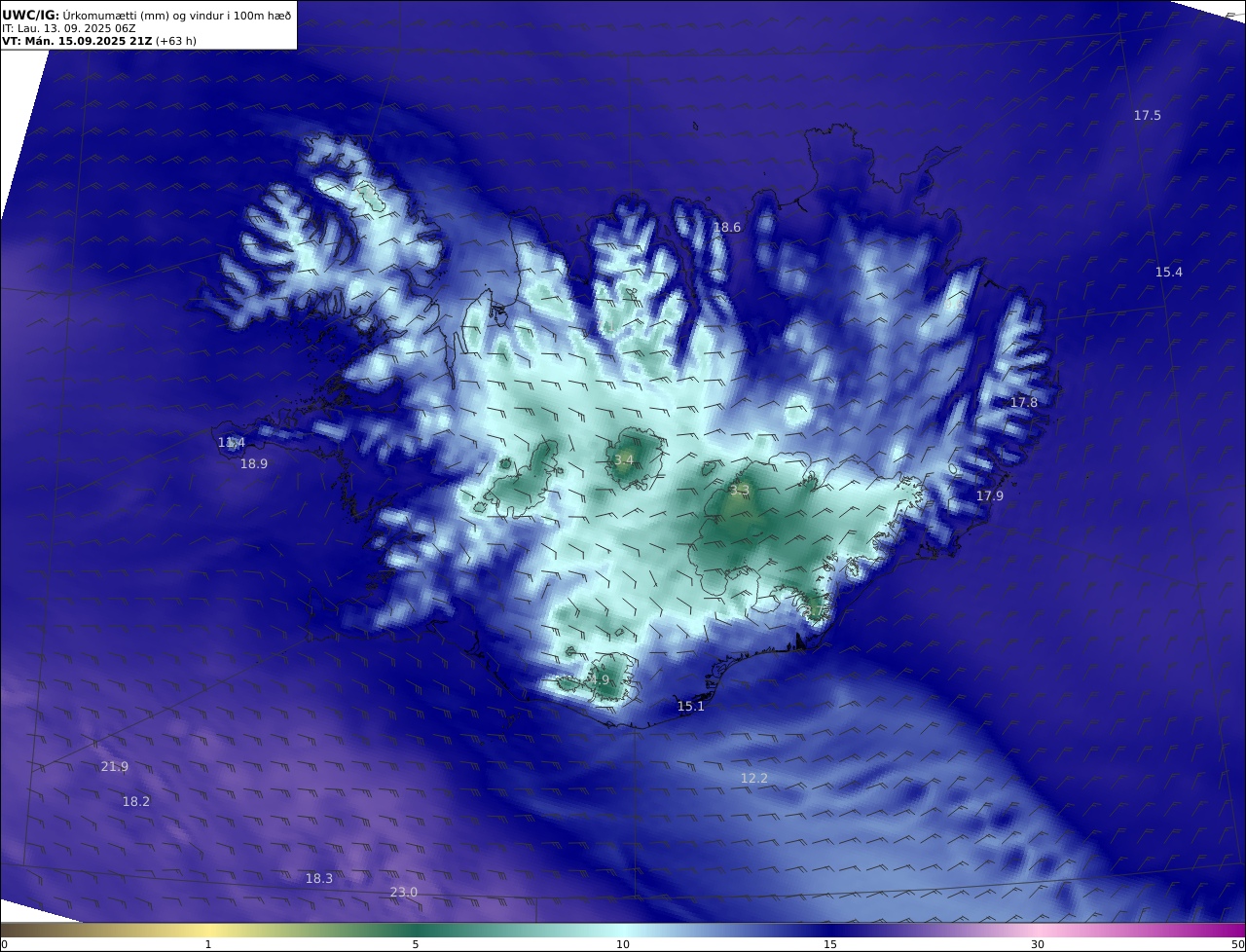The width and height of the screenshot is (1246, 952).
Task: Click the 0 tick on the color scale
Action: pyautogui.click(x=4, y=944)
